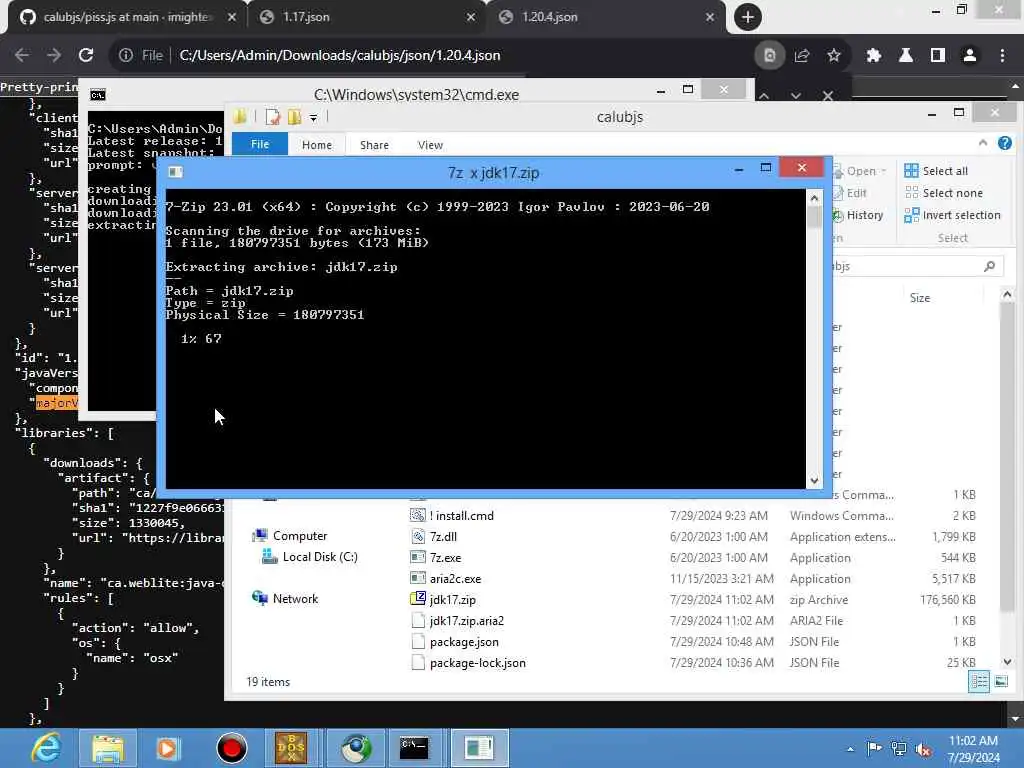This screenshot has width=1024, height=768.
Task: Reload the 1.20.4.json page
Action: (86, 56)
